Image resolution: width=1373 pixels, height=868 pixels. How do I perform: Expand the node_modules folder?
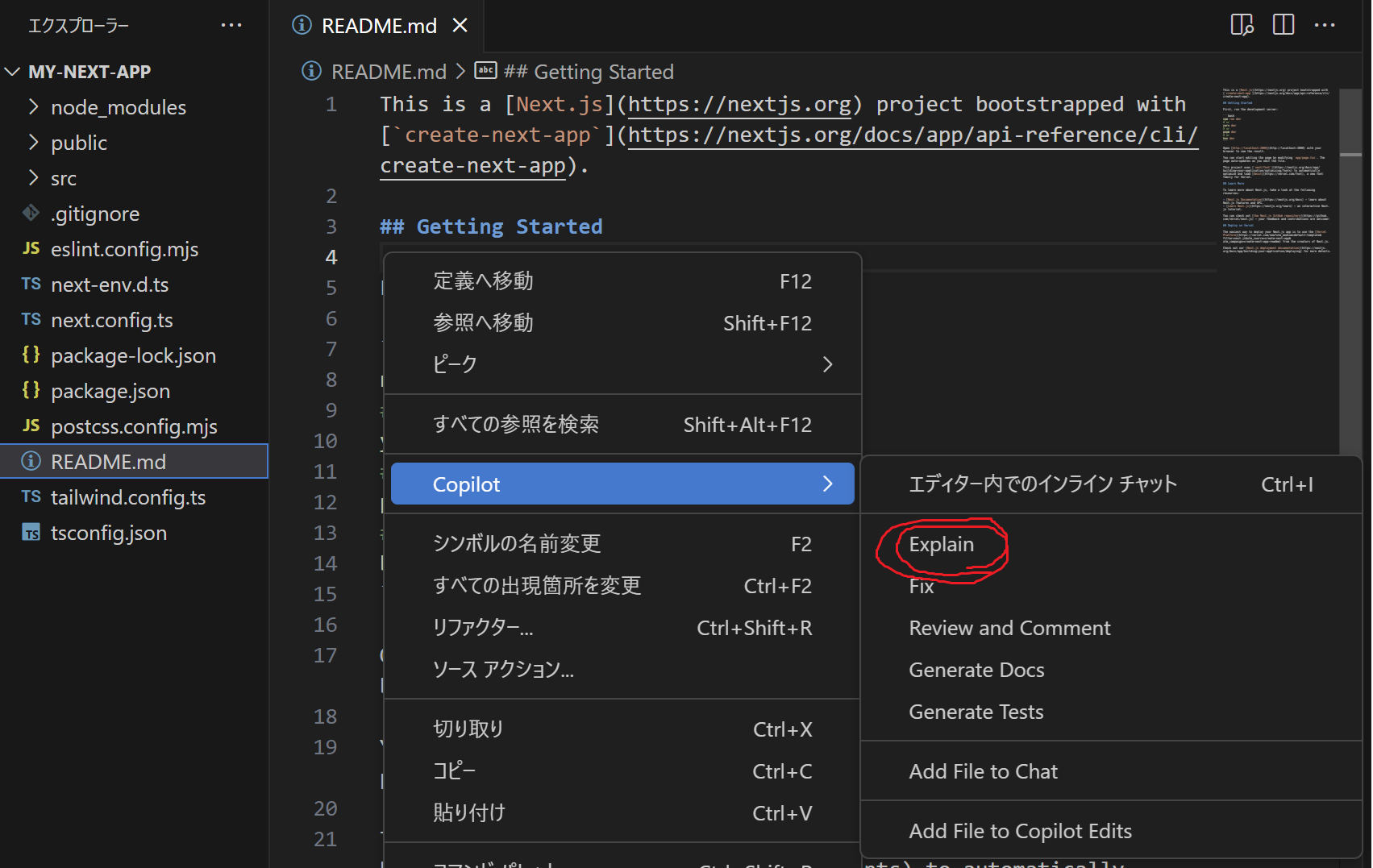coord(33,106)
